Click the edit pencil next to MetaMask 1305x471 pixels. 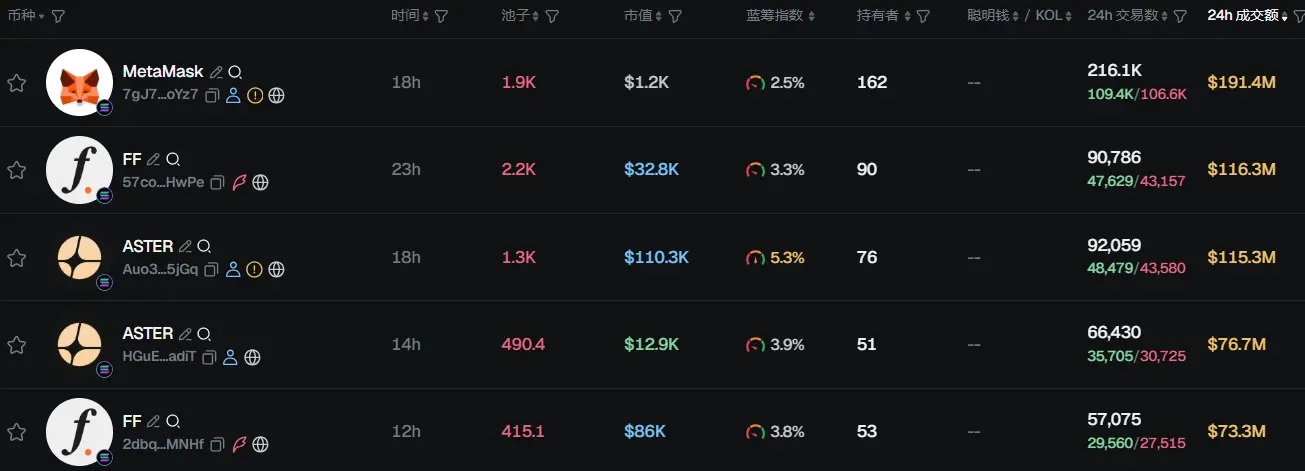pos(216,72)
